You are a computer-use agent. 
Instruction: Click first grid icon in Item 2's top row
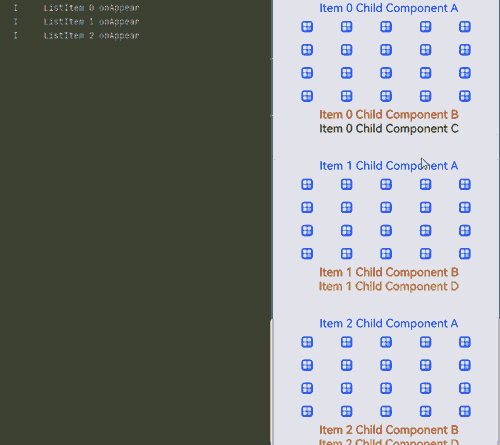[307, 342]
